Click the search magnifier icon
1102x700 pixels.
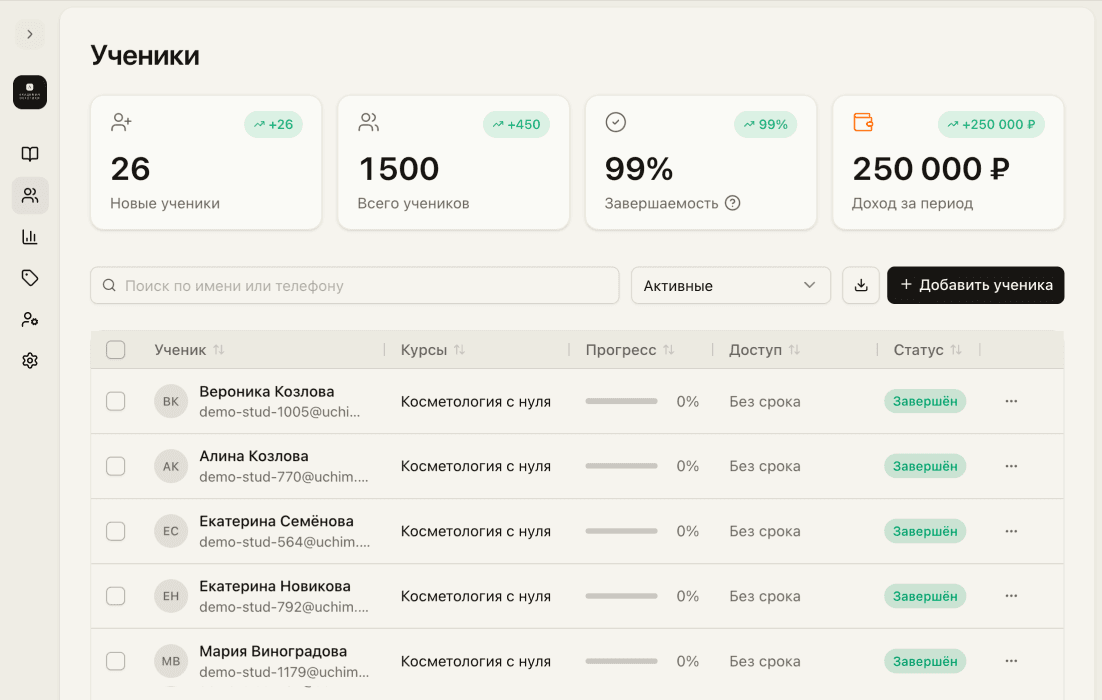(109, 285)
